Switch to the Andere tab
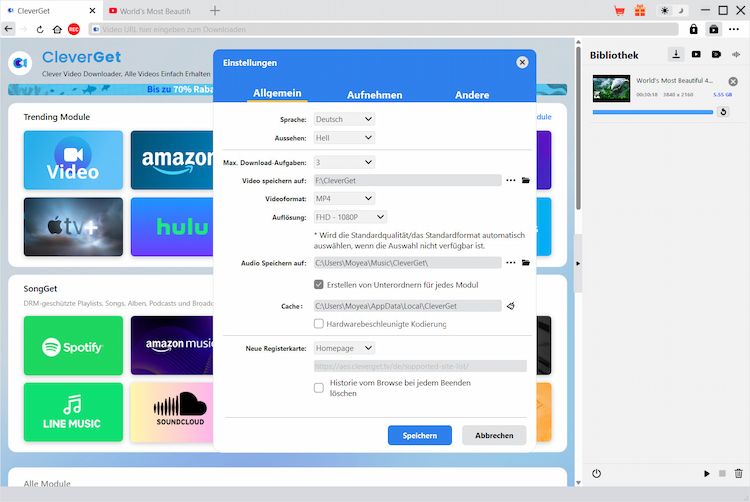The height and width of the screenshot is (502, 750). (472, 95)
